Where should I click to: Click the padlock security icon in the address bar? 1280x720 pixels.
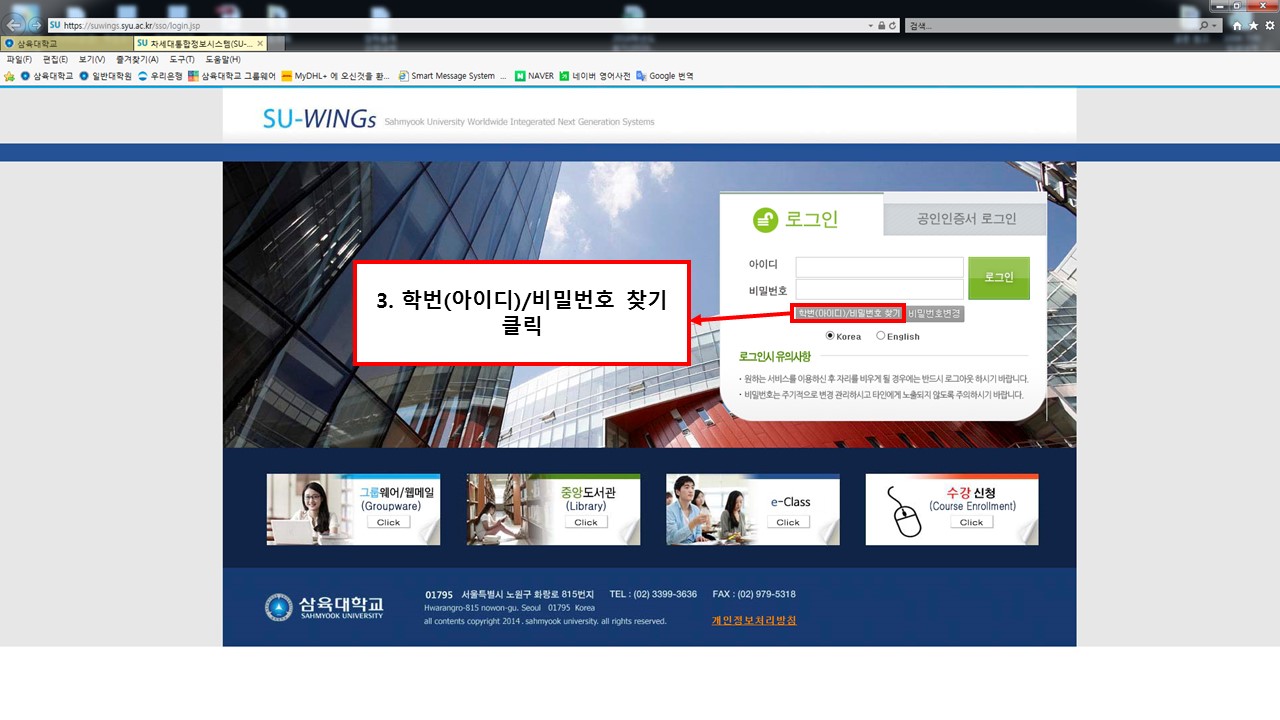pos(881,26)
